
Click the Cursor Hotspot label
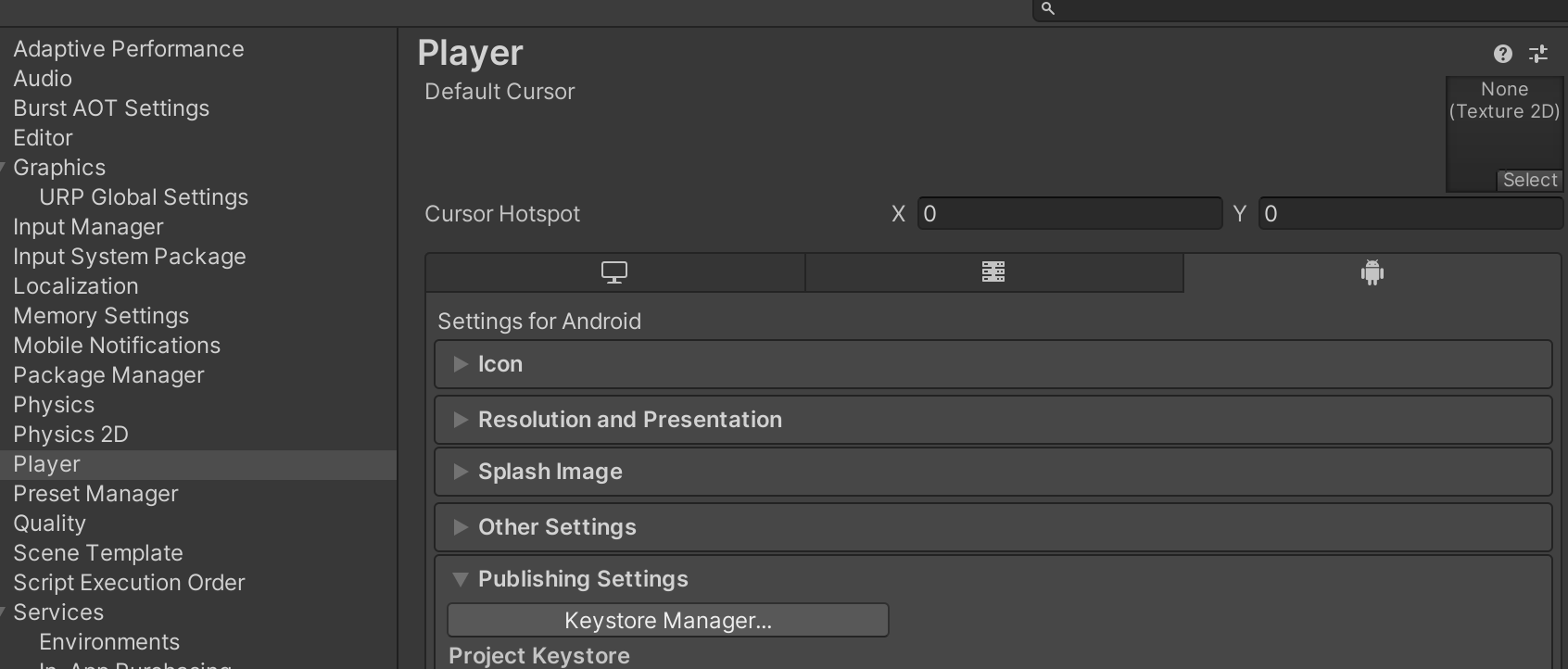coord(502,214)
